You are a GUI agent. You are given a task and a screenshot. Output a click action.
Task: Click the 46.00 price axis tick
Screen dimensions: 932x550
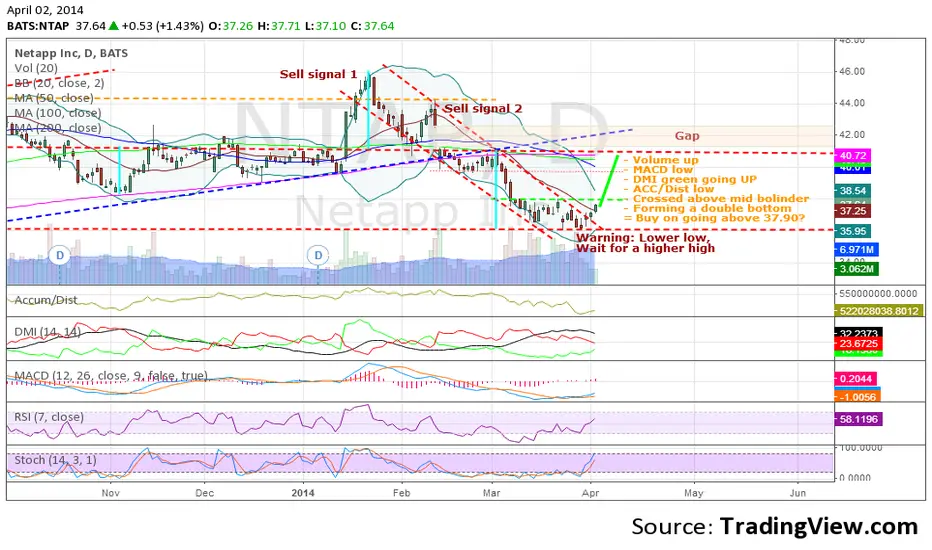coord(851,71)
